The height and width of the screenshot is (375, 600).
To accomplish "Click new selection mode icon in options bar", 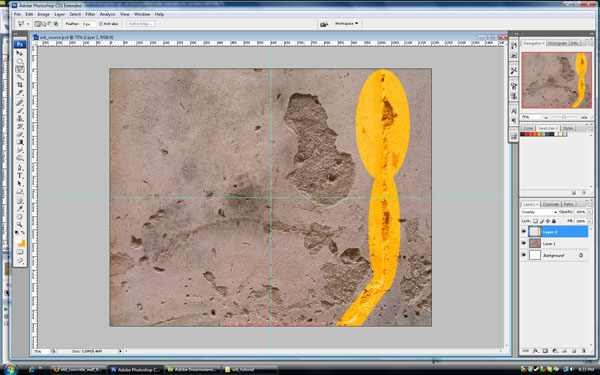I will pyautogui.click(x=37, y=24).
